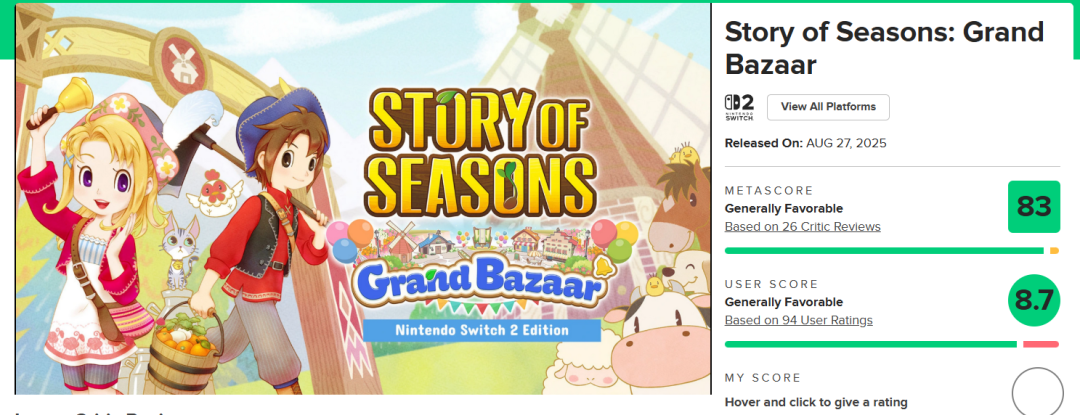Click the green Metascore 83 badge
Image resolution: width=1080 pixels, height=415 pixels.
tap(1033, 207)
